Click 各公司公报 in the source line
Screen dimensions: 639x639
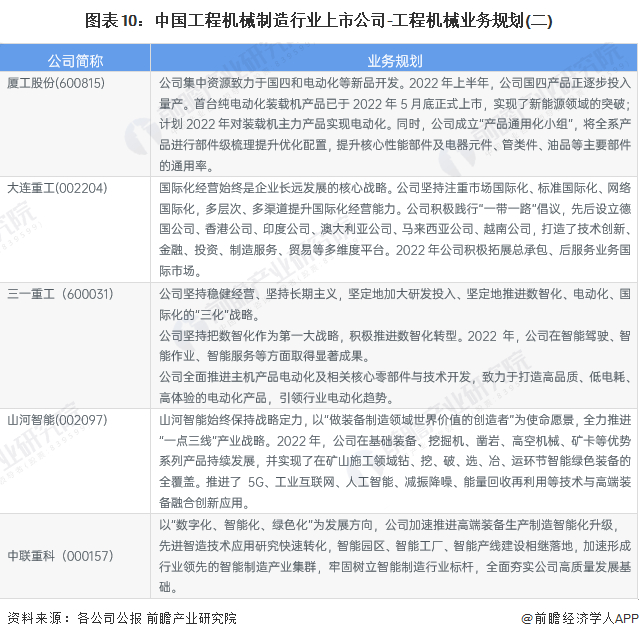point(110,618)
